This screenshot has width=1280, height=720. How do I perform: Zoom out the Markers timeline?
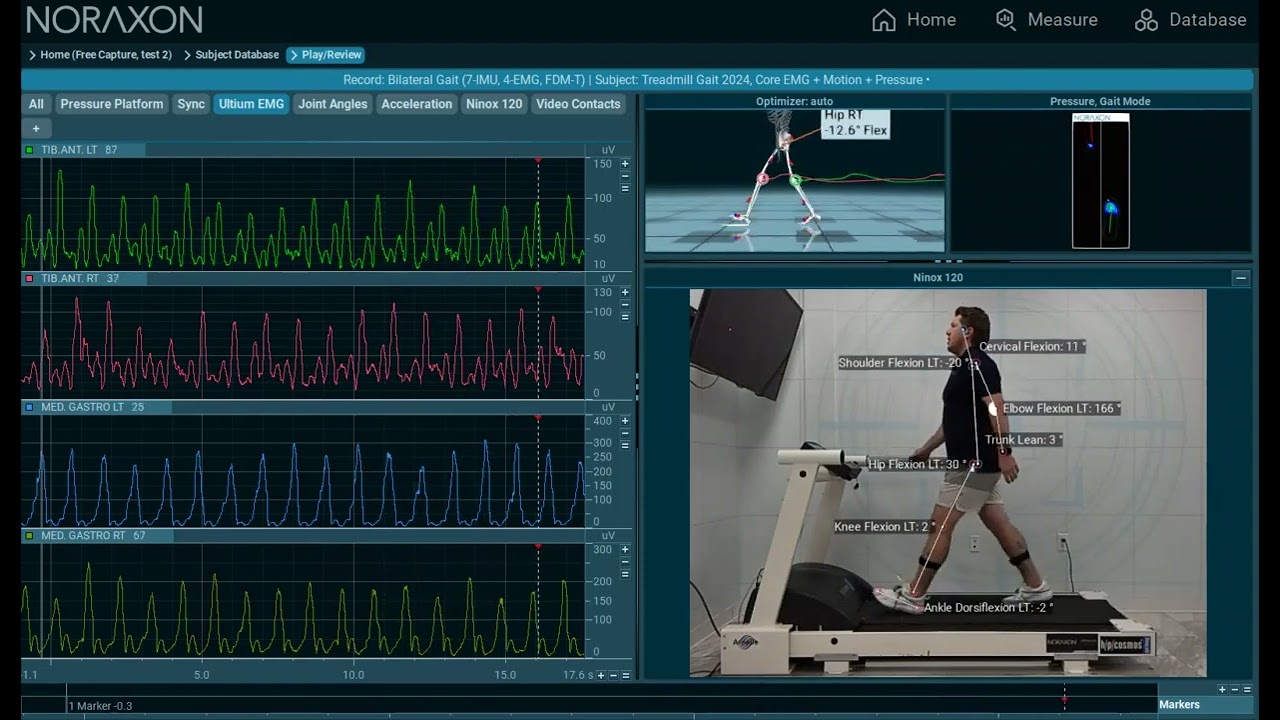(1235, 689)
